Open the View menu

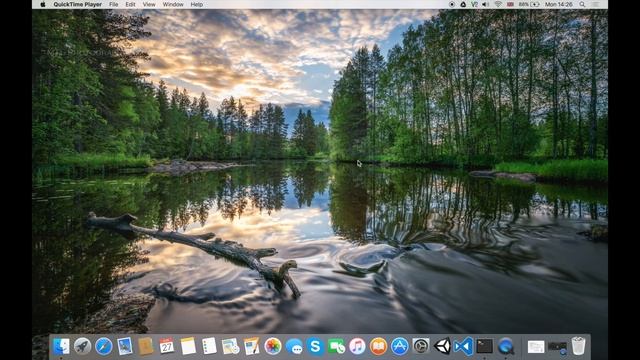[149, 4]
